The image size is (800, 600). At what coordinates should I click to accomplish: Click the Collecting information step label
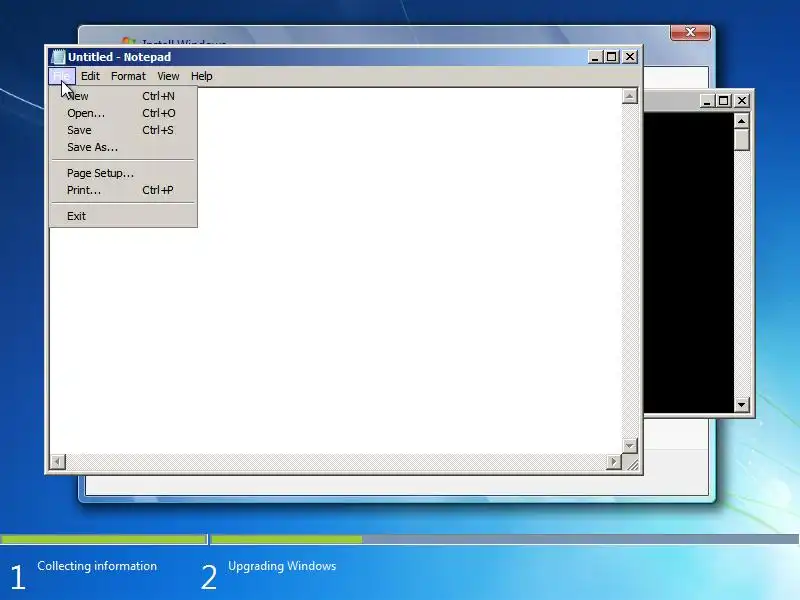click(97, 566)
